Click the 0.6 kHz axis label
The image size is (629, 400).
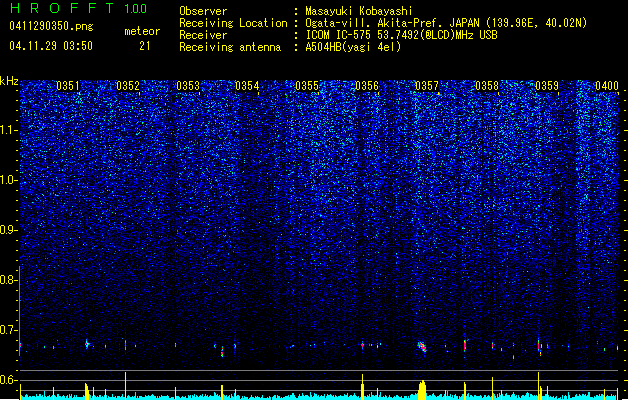coord(8,380)
